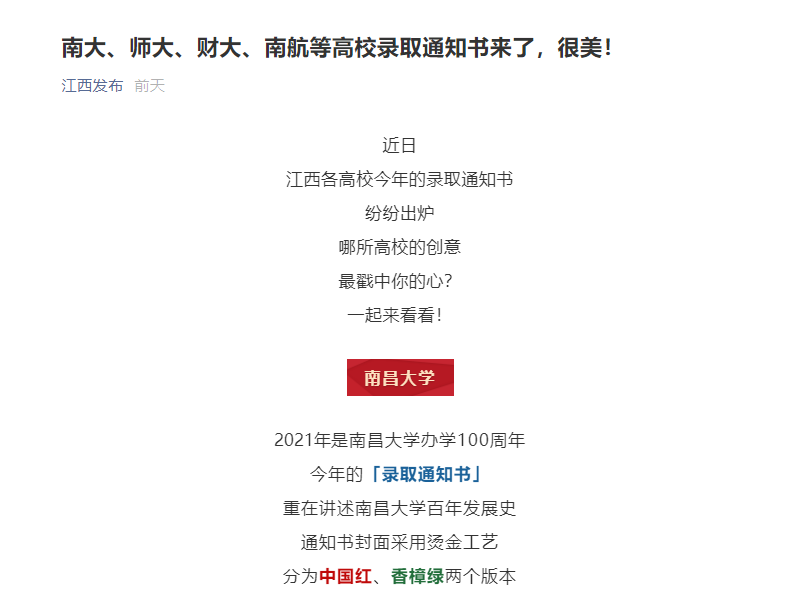Click the line 哪所高校的创意

point(400,248)
